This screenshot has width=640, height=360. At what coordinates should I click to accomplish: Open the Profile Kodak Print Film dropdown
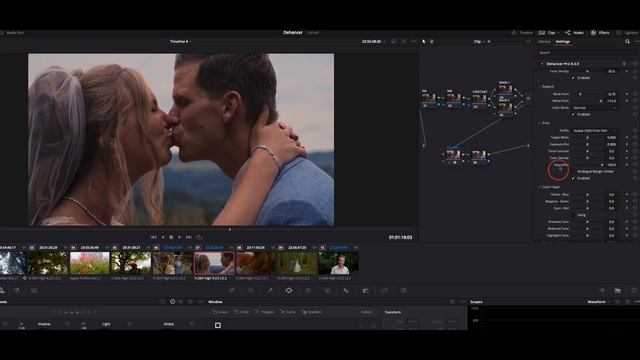(x=594, y=131)
